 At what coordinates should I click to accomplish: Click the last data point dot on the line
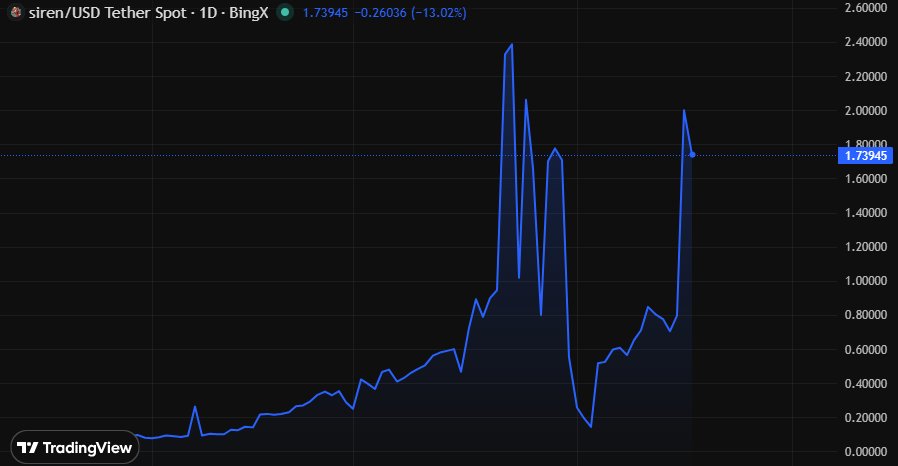pos(692,155)
